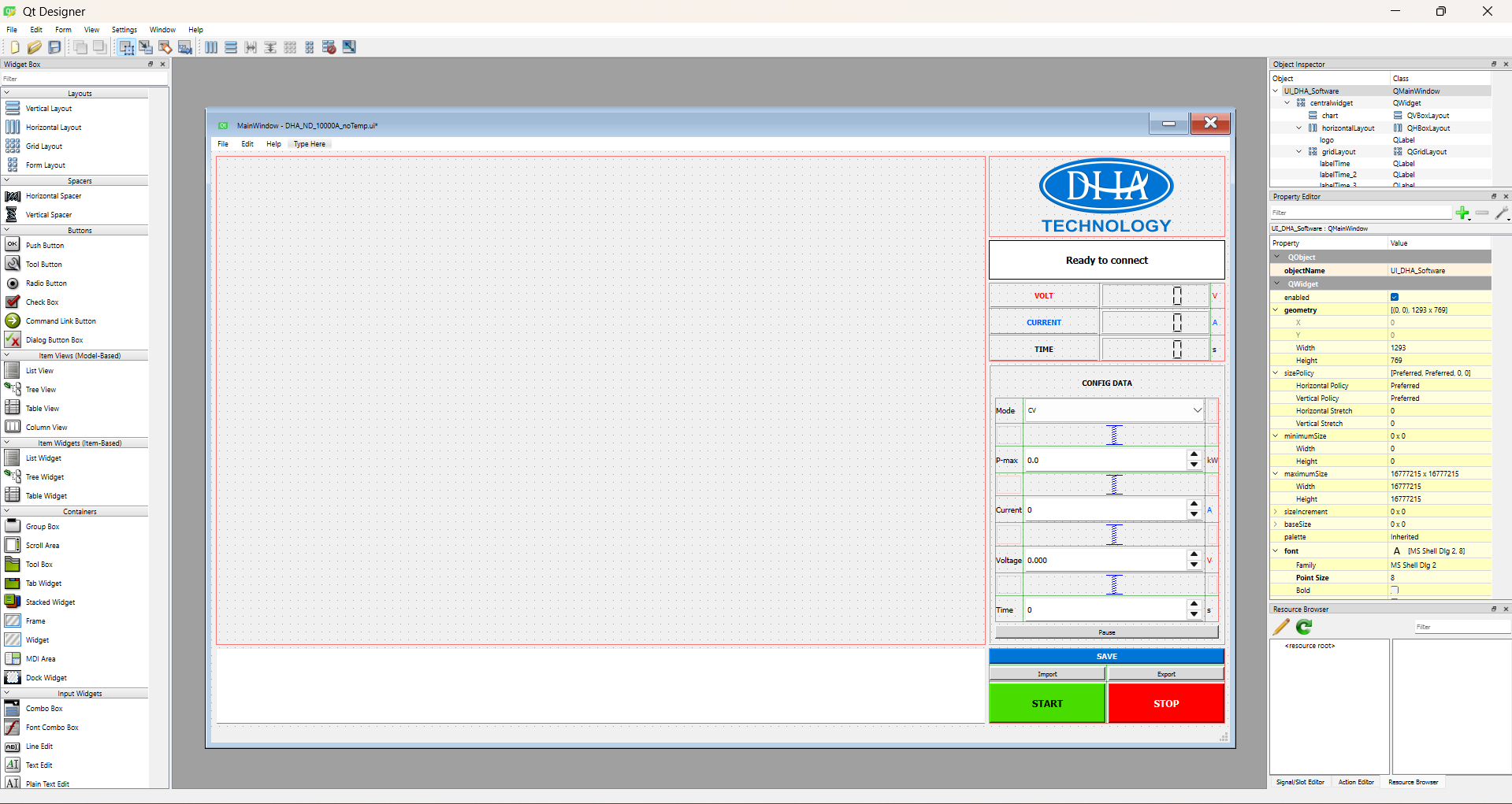
Task: Click the red STOP button
Action: pyautogui.click(x=1166, y=703)
